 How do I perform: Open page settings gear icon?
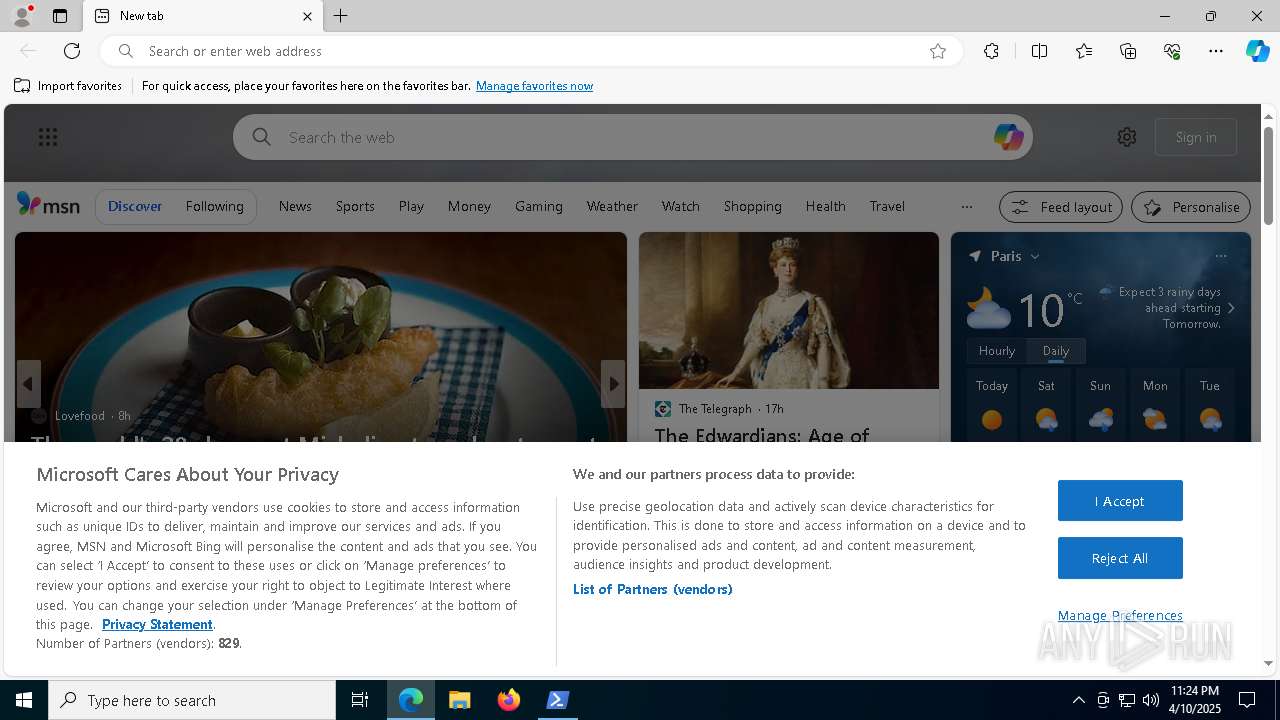(x=1127, y=137)
